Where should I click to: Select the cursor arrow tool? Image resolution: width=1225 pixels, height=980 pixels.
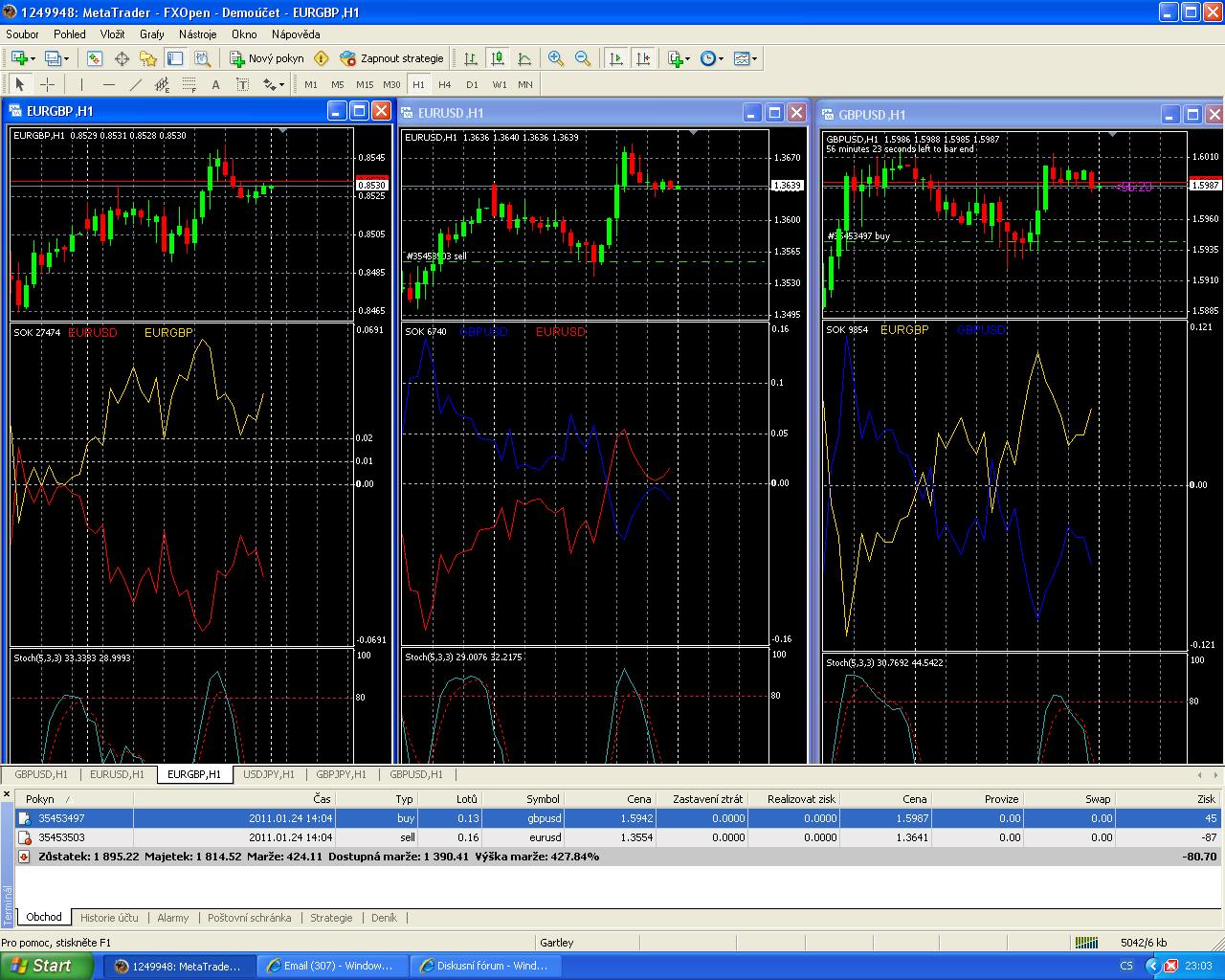20,84
